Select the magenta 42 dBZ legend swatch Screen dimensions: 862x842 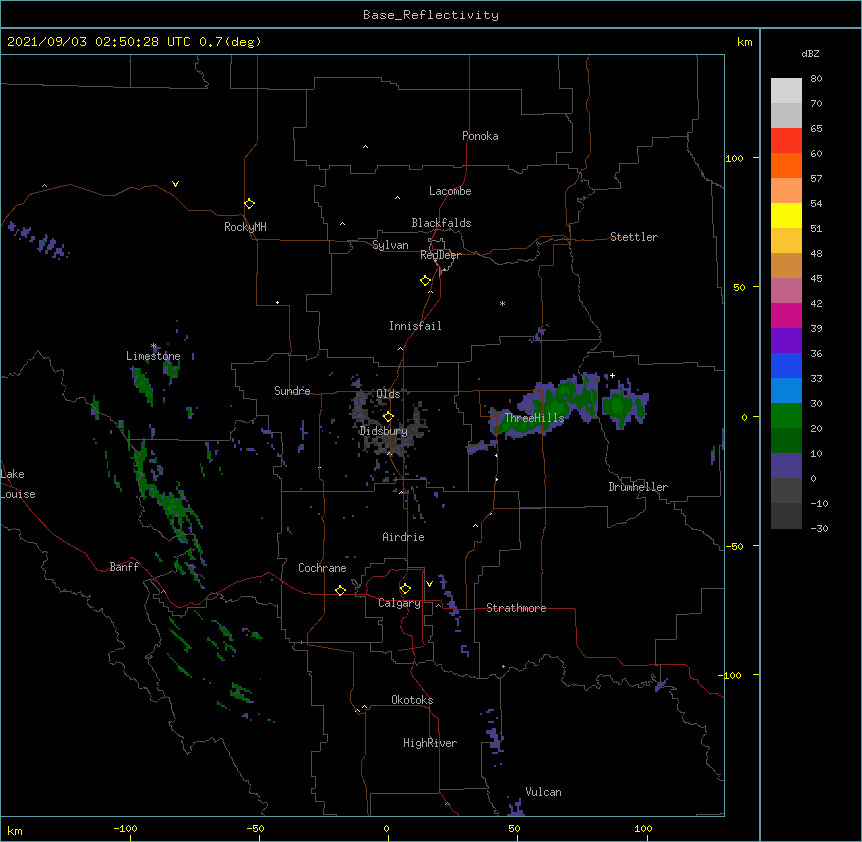coord(786,315)
